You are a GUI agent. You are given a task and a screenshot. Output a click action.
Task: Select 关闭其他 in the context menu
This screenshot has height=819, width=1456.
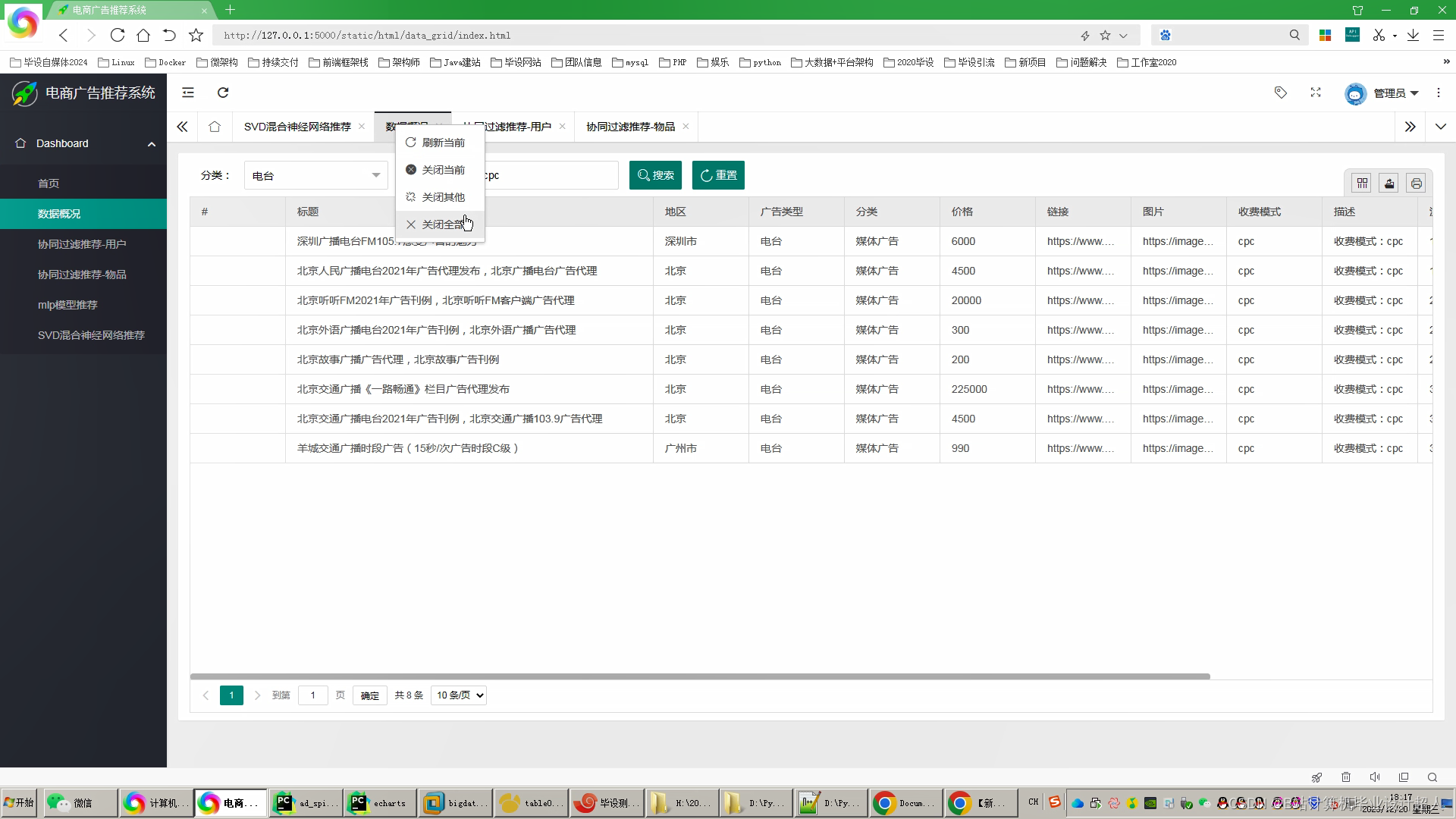click(x=443, y=197)
